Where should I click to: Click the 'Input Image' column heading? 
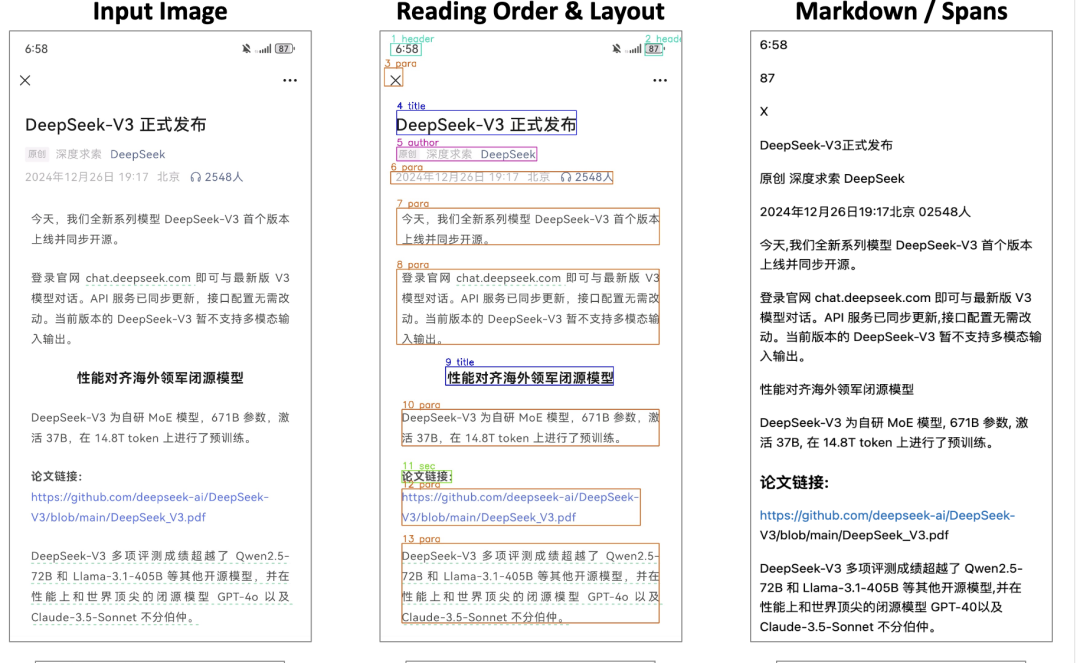click(x=160, y=12)
